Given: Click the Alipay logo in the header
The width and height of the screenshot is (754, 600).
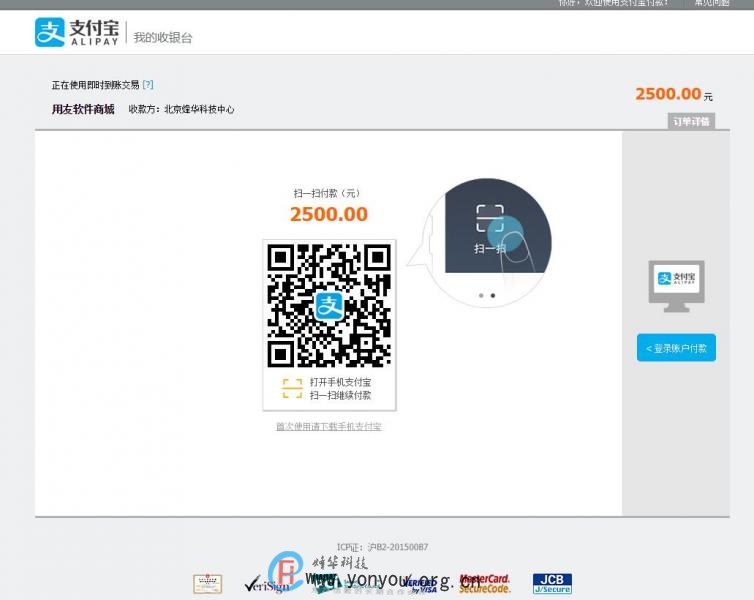Looking at the screenshot, I should pos(77,32).
